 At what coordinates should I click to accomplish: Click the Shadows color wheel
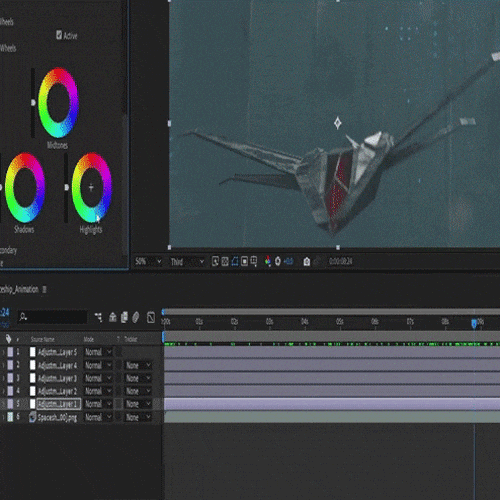25,187
